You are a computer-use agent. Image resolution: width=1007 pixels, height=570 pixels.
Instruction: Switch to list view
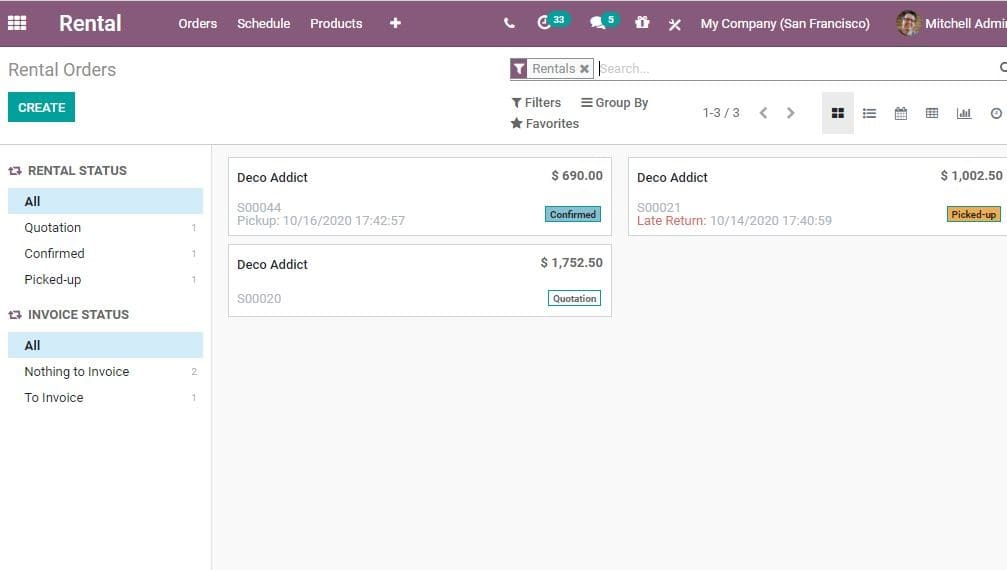pos(869,114)
